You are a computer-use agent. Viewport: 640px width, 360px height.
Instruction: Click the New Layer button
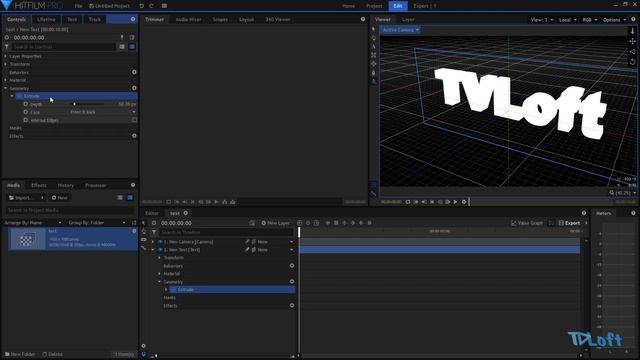[x=275, y=223]
